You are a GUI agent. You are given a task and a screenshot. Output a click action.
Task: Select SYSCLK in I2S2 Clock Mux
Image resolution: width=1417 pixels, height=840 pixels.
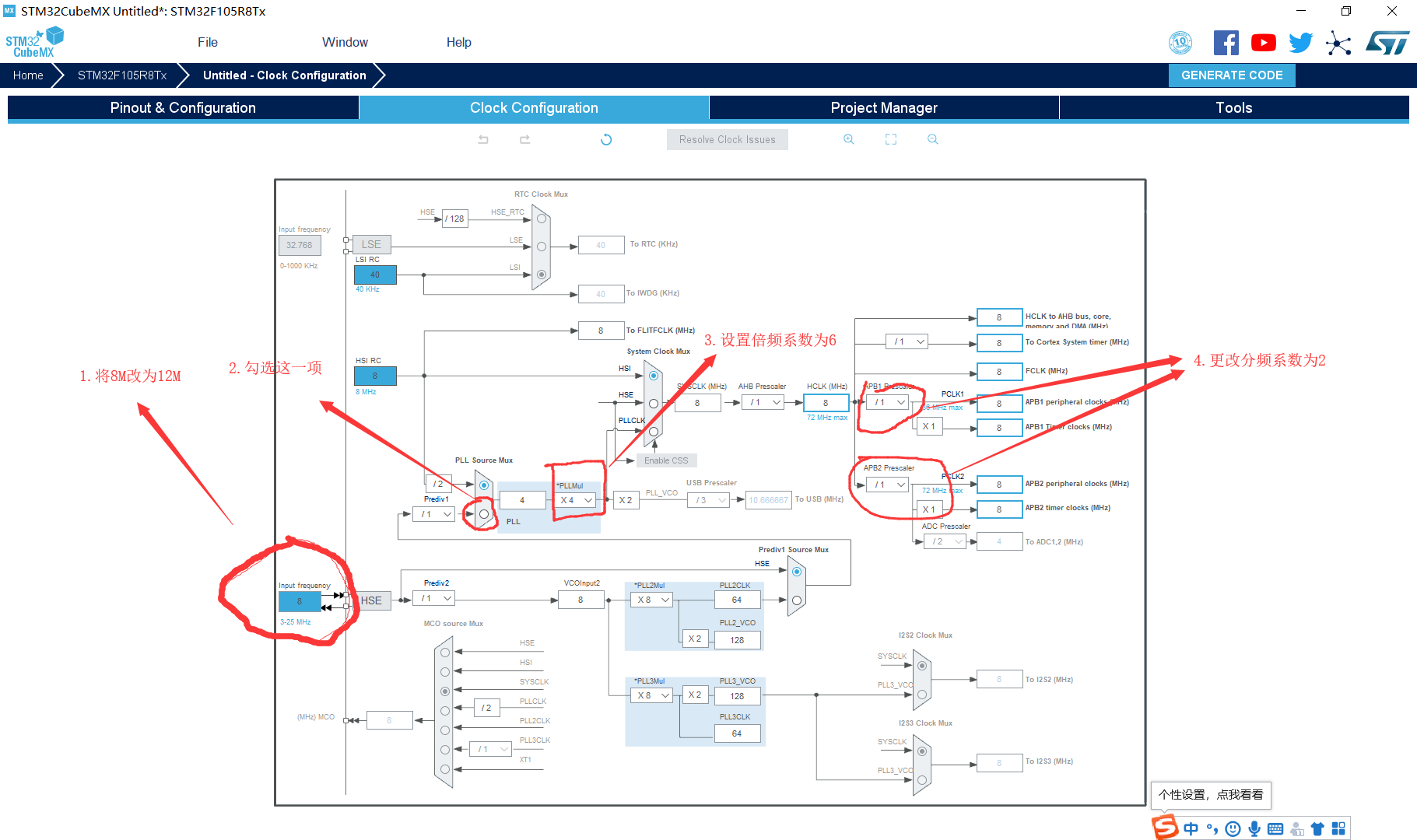point(922,666)
